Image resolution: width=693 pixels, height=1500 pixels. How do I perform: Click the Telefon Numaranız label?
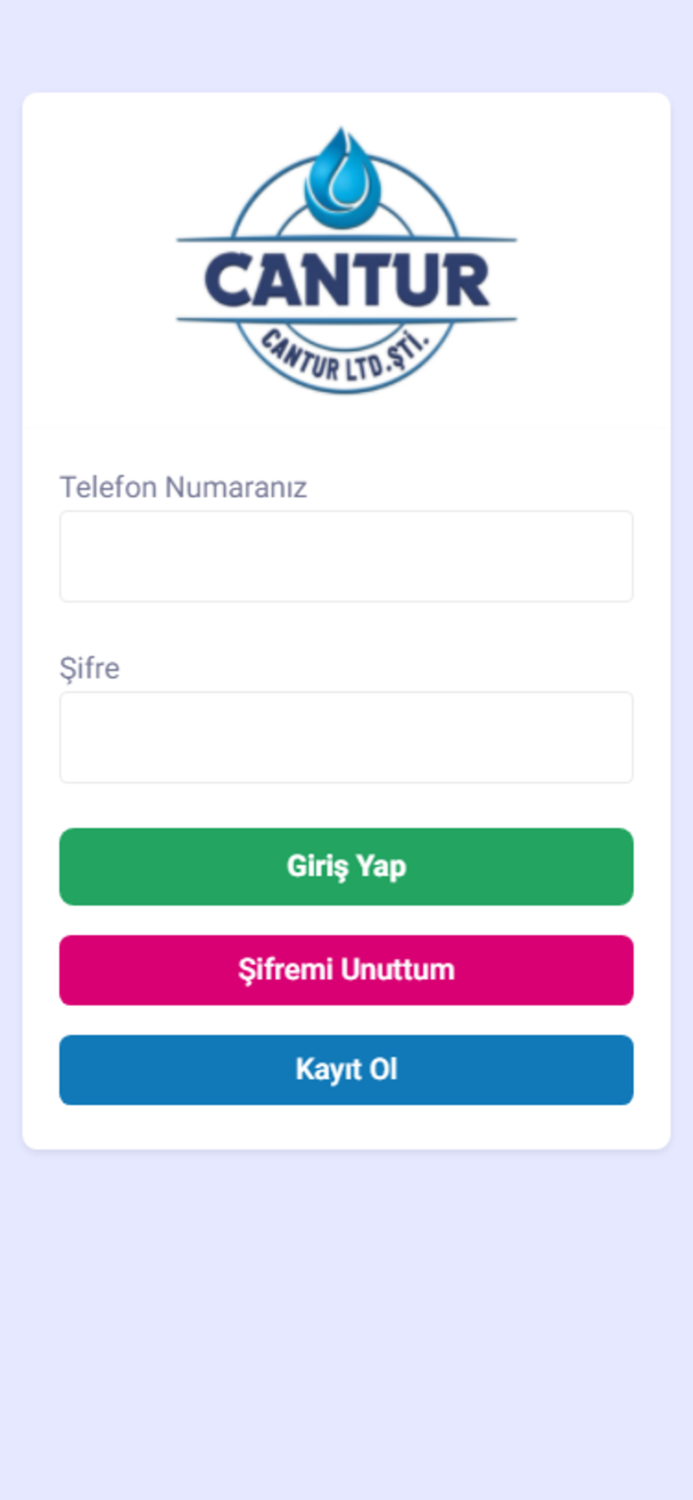(184, 487)
